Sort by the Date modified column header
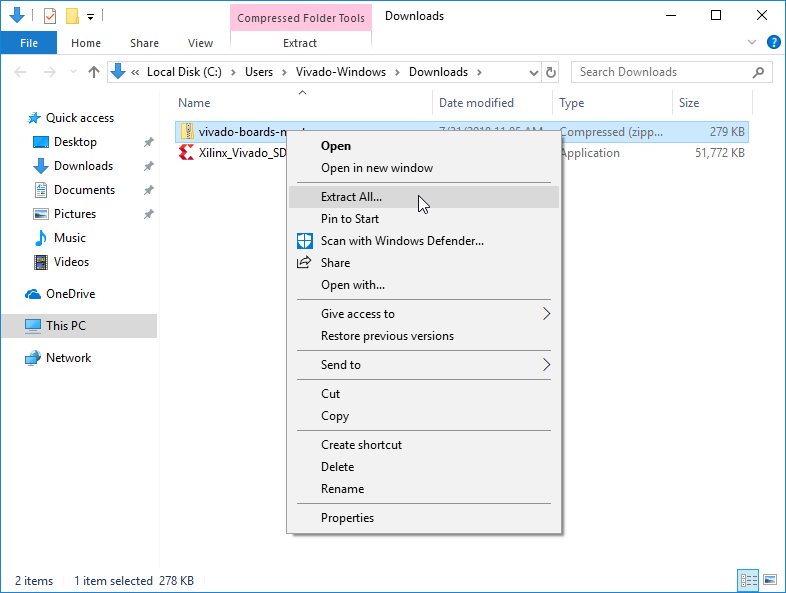This screenshot has width=786, height=593. pyautogui.click(x=492, y=103)
